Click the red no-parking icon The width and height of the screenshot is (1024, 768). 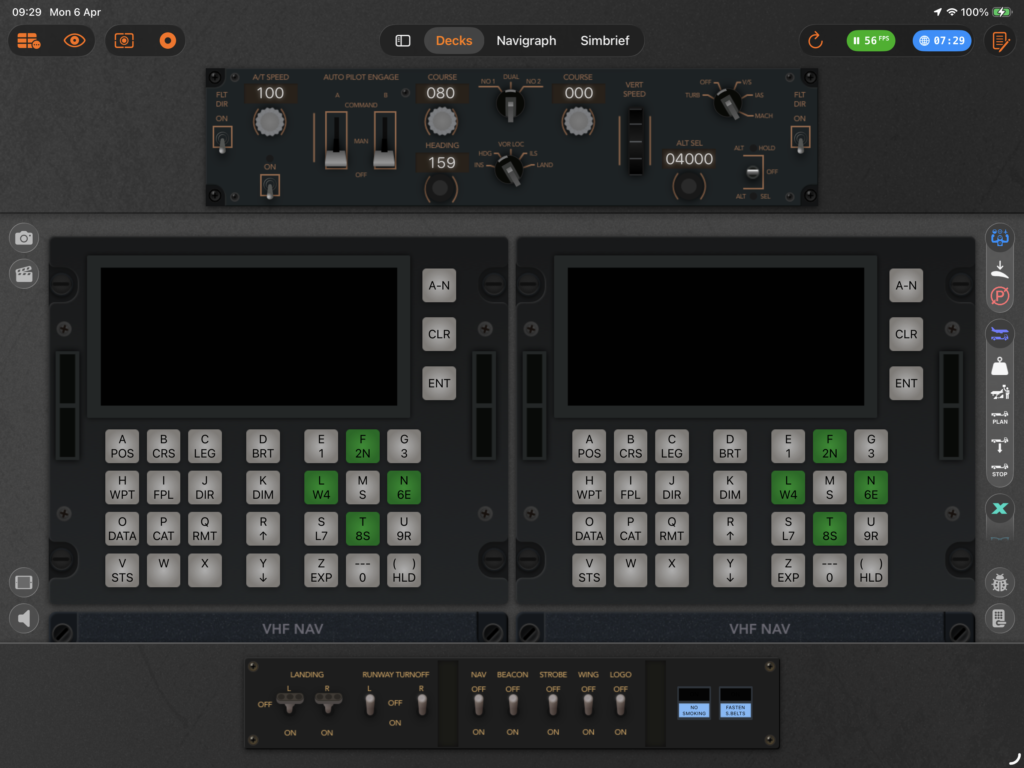999,297
